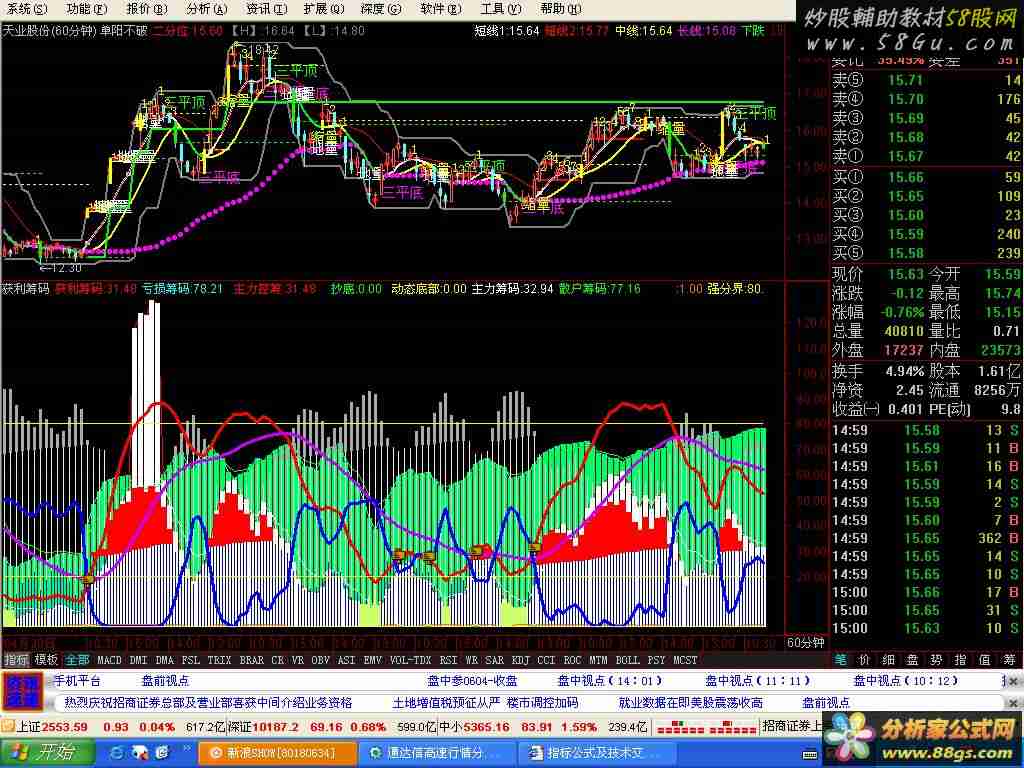Click the 60分钟 period label
This screenshot has width=1024, height=768.
pos(805,643)
